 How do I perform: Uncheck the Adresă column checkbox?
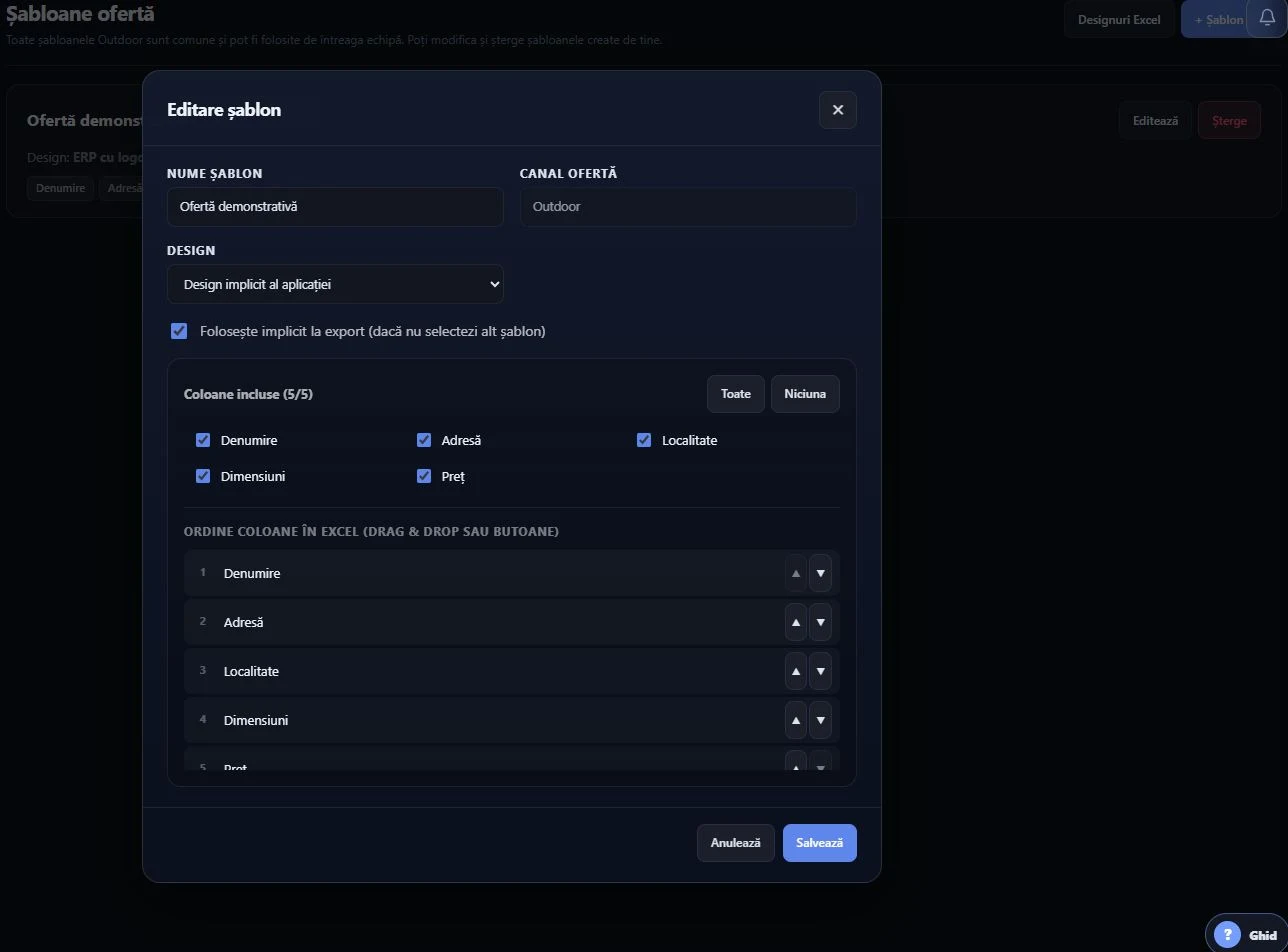pyautogui.click(x=424, y=440)
